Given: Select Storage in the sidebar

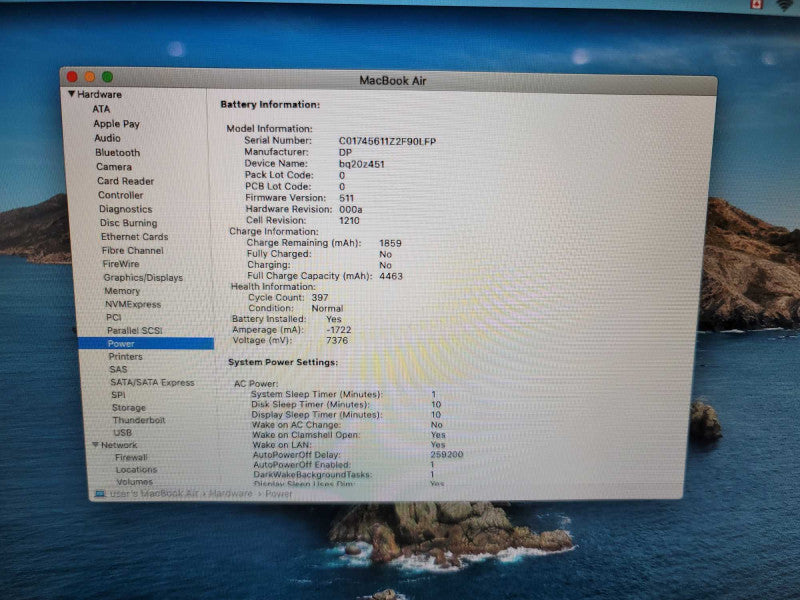Looking at the screenshot, I should (129, 407).
